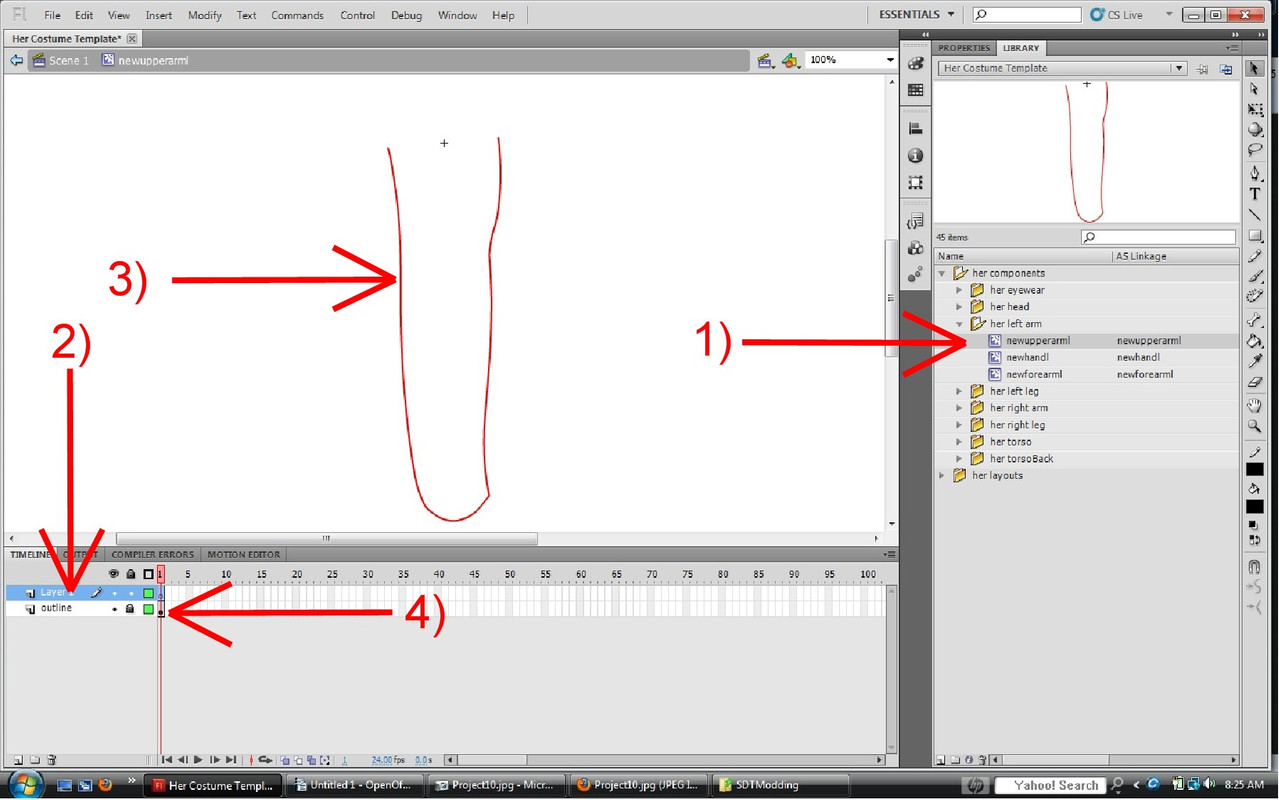This screenshot has height=800, width=1279.
Task: Expand the her eyewear folder
Action: [x=959, y=290]
